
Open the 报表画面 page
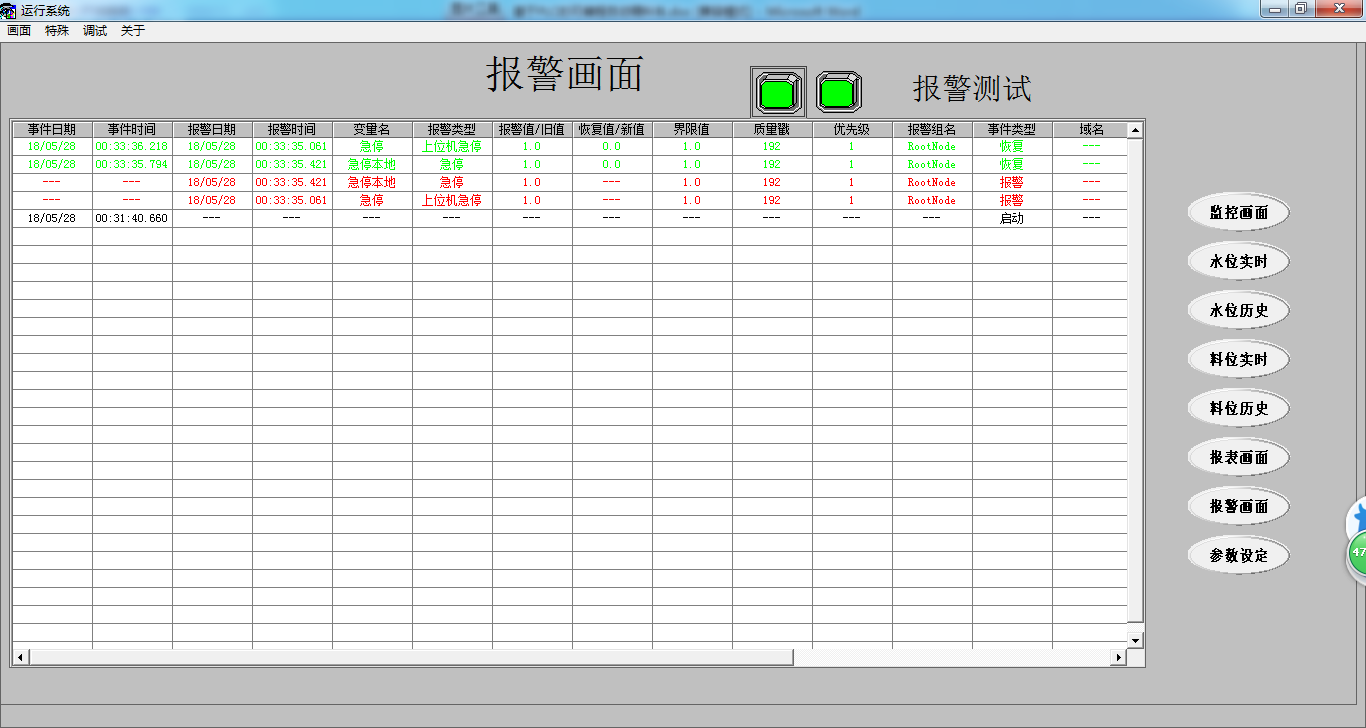1239,458
